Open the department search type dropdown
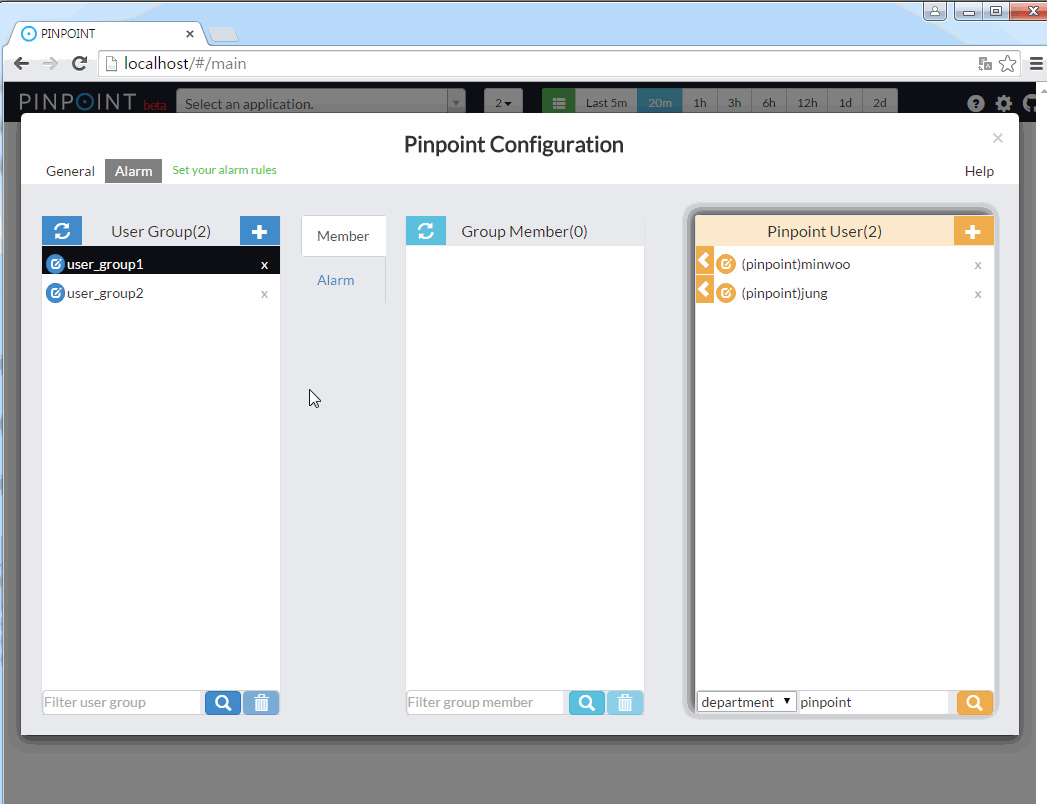 click(747, 702)
